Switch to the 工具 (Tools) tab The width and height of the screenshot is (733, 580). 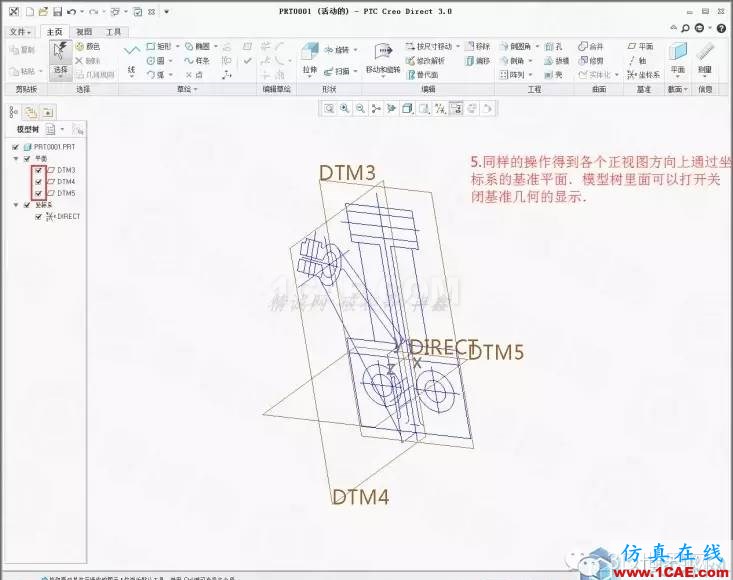(113, 32)
